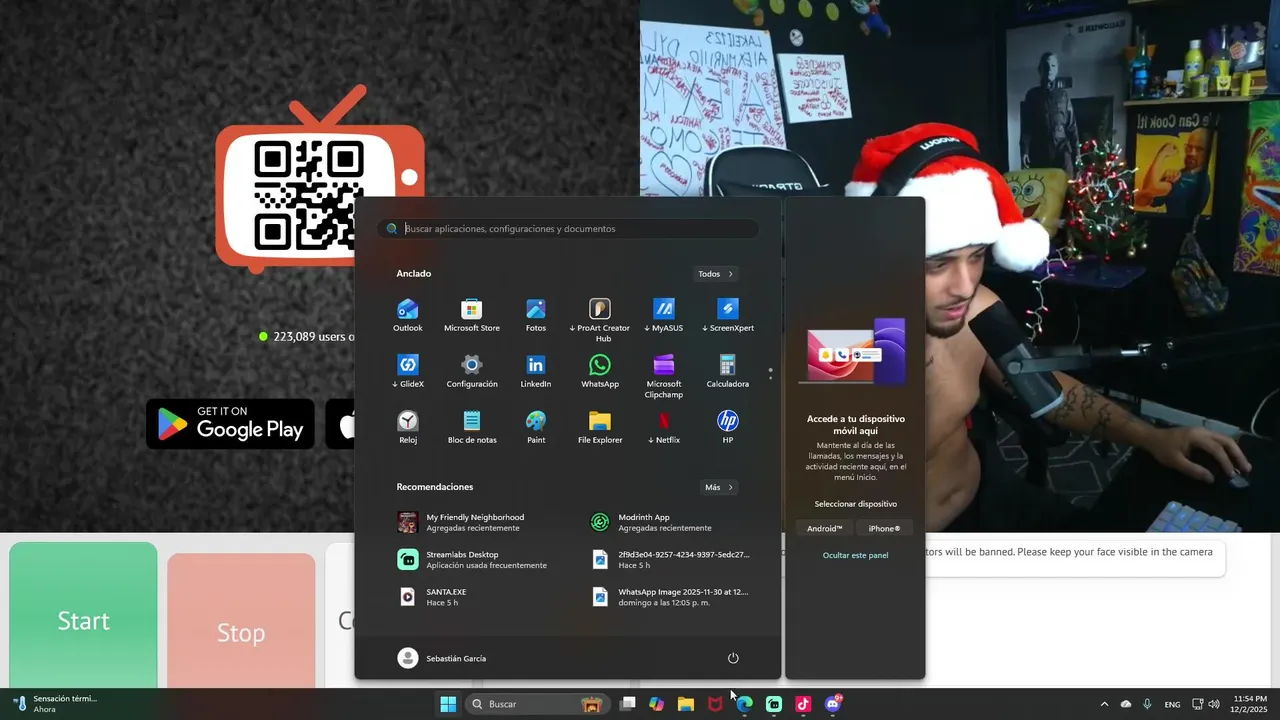
Task: Switch ENG input language indicator
Action: [x=1172, y=704]
